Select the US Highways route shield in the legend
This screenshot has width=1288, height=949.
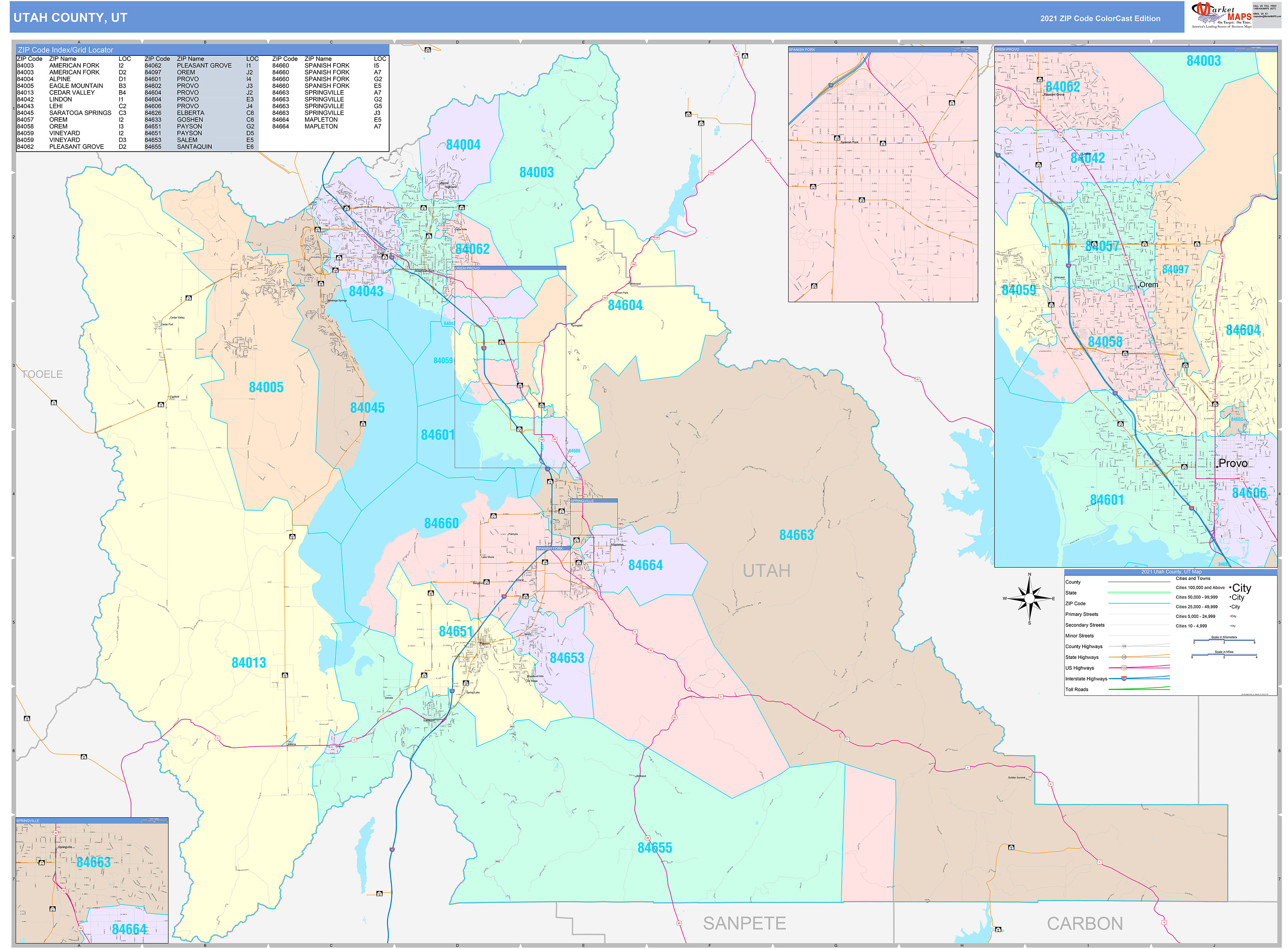click(x=1124, y=668)
